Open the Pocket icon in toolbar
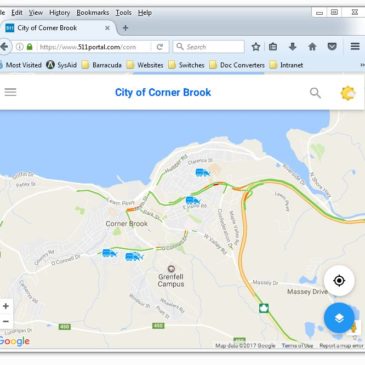Image resolution: width=365 pixels, height=365 pixels. (332, 47)
